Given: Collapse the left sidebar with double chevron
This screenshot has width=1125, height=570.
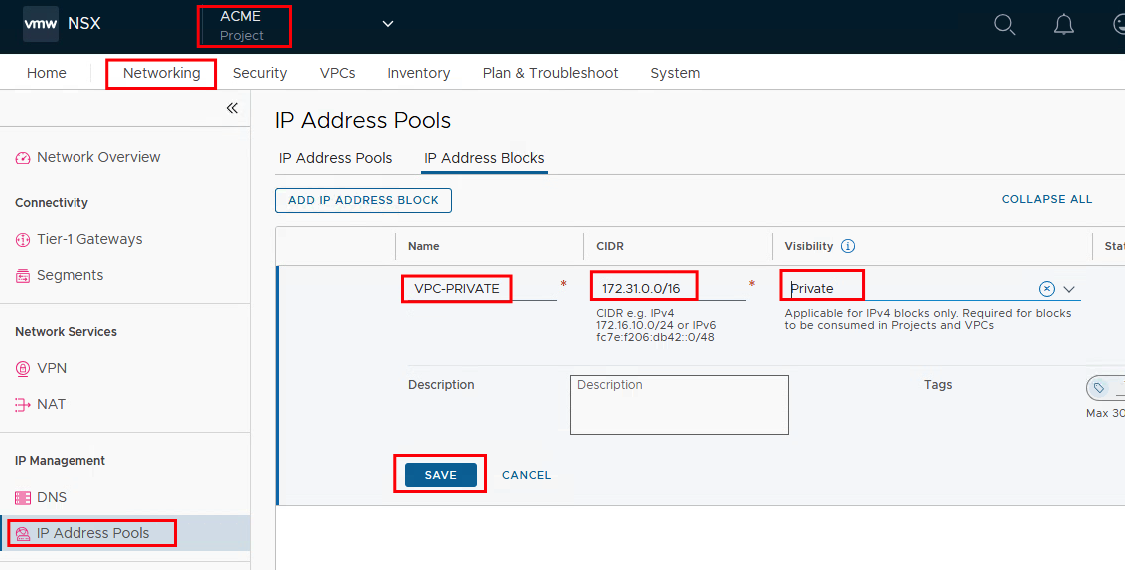Looking at the screenshot, I should click(232, 108).
